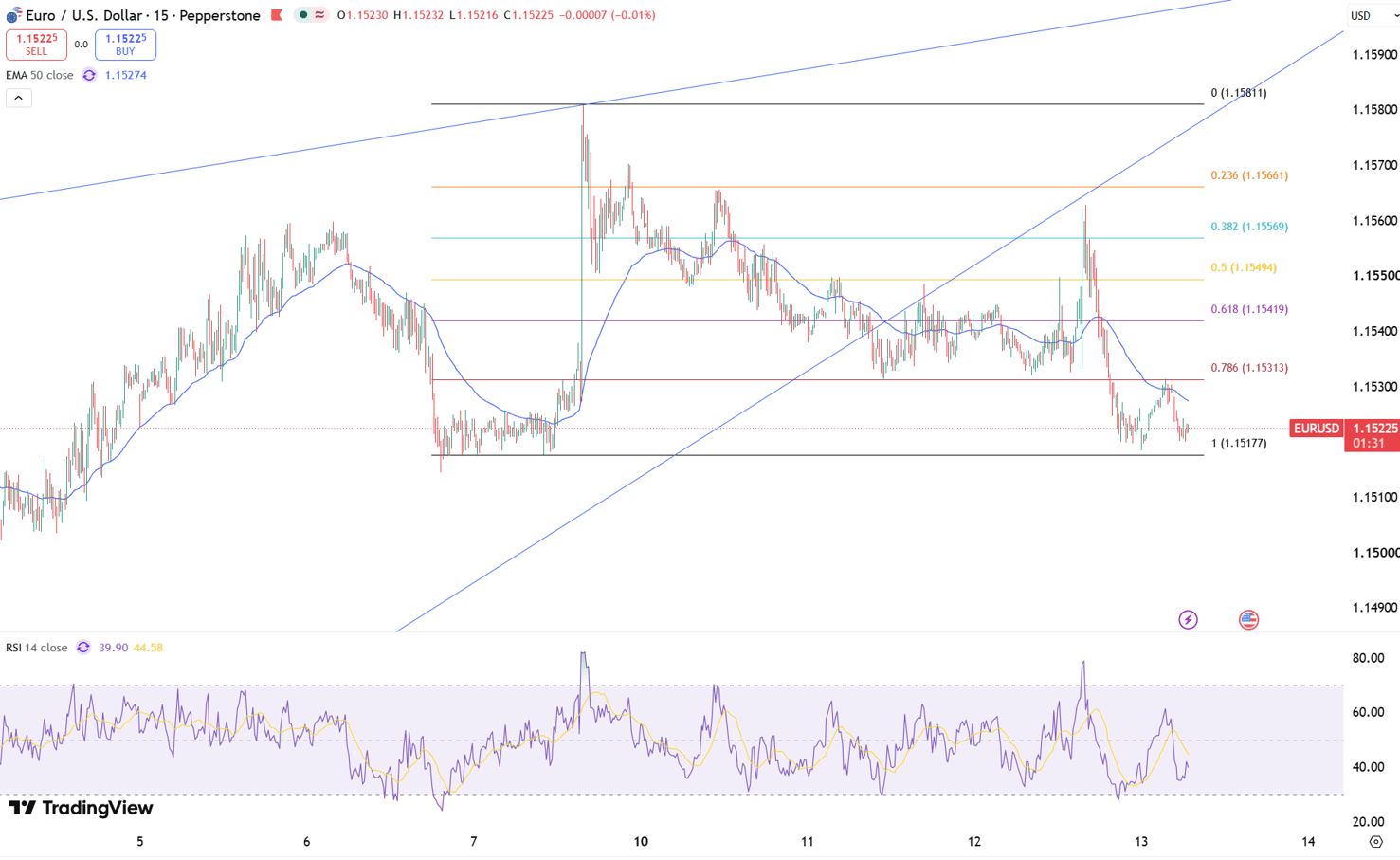Click the −0.00007 (−0.01%) price change value
The image size is (1400, 860).
click(x=608, y=15)
